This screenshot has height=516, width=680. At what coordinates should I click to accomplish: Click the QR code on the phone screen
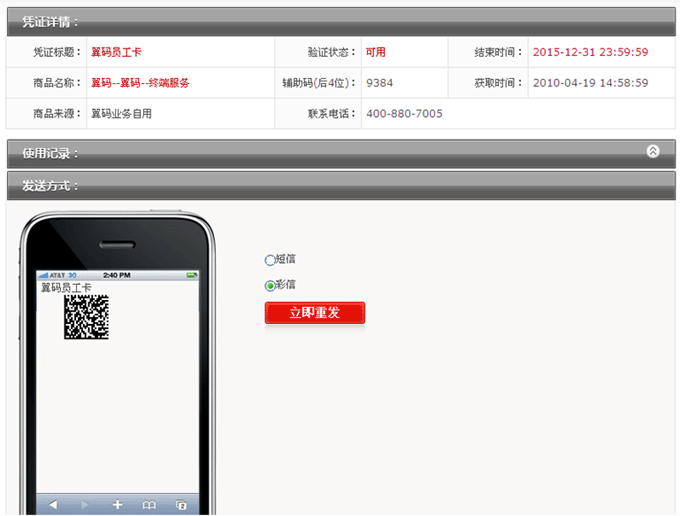86,317
